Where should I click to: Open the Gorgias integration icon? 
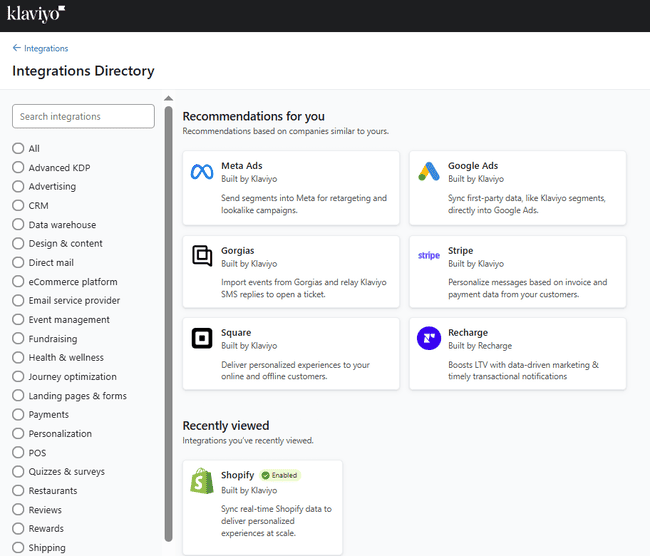point(202,256)
